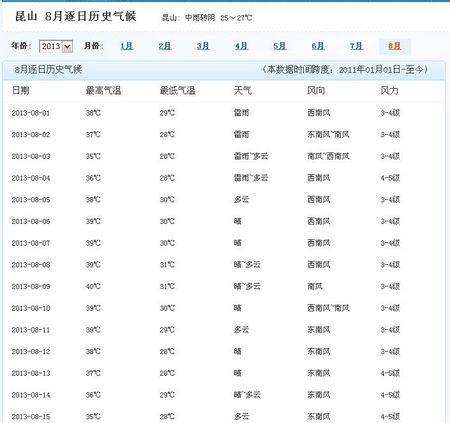Image resolution: width=450 pixels, height=423 pixels.
Task: Click the 南风 wind cell for 2013-08-09
Action: coord(315,286)
